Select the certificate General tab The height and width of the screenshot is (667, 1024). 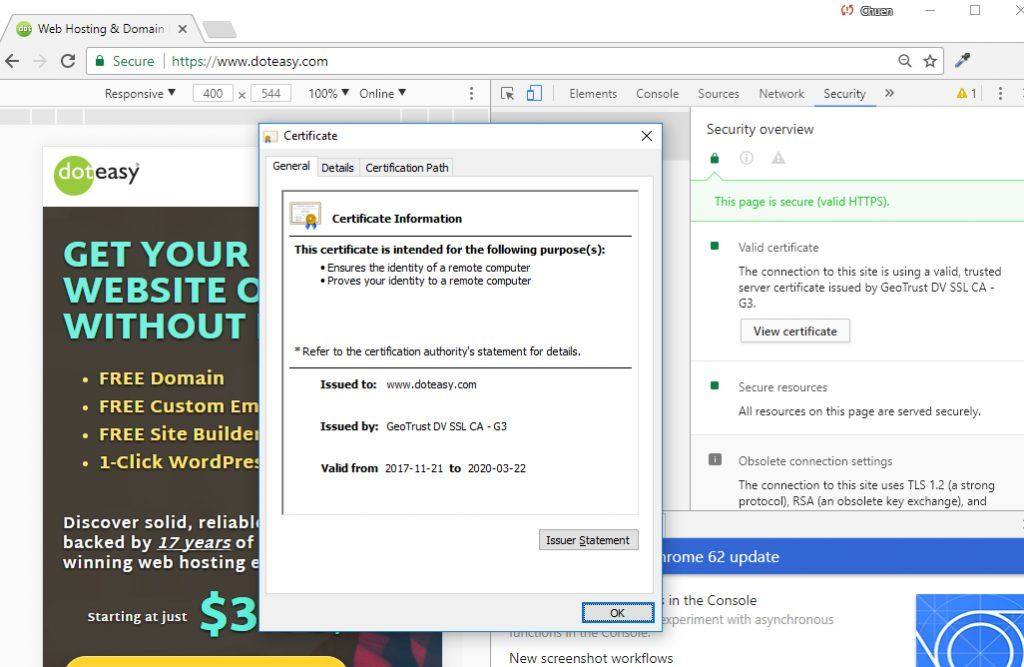tap(291, 166)
